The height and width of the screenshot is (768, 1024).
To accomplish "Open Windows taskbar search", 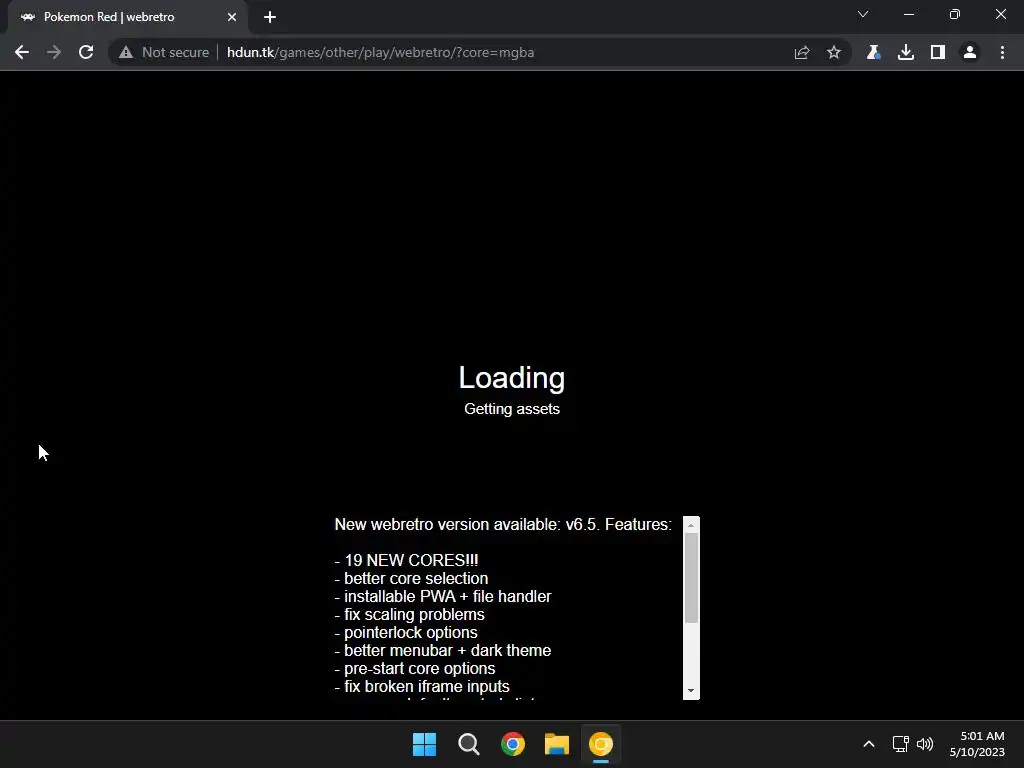I will [469, 744].
